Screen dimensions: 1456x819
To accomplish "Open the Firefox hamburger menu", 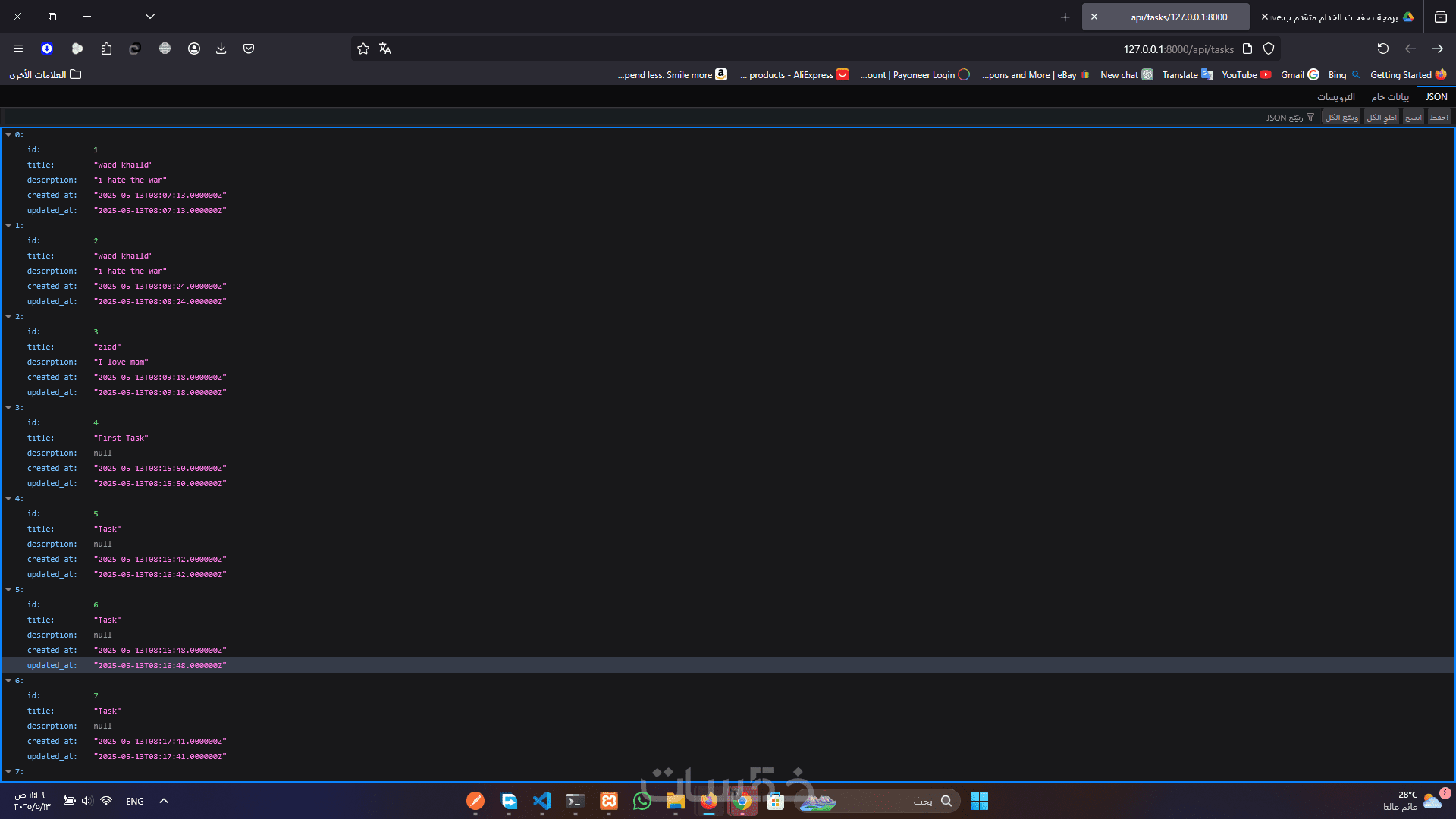I will coord(18,49).
